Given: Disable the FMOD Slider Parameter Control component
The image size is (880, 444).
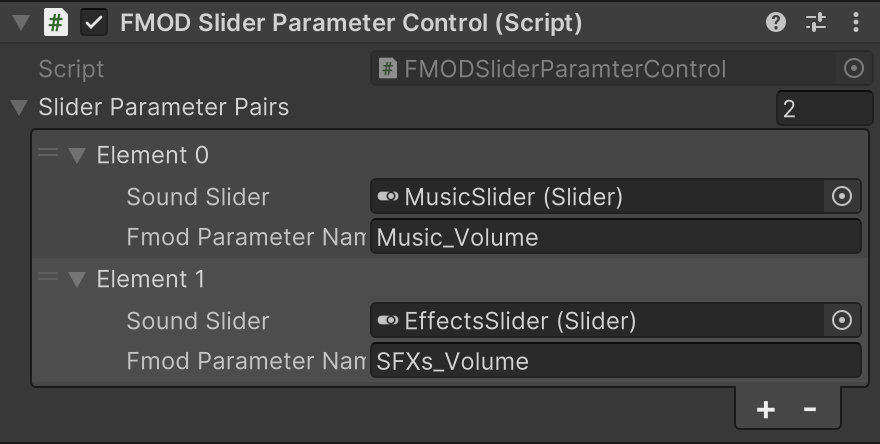Looking at the screenshot, I should coord(94,23).
